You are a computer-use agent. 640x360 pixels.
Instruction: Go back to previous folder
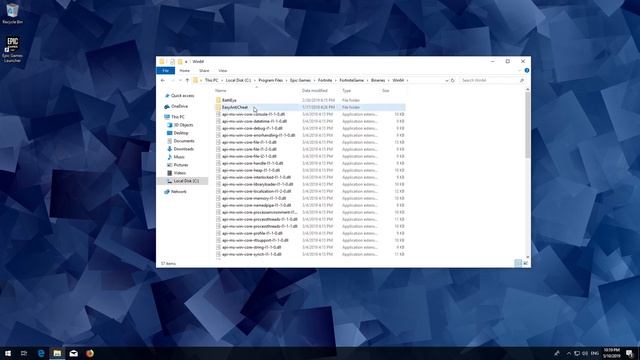(163, 80)
